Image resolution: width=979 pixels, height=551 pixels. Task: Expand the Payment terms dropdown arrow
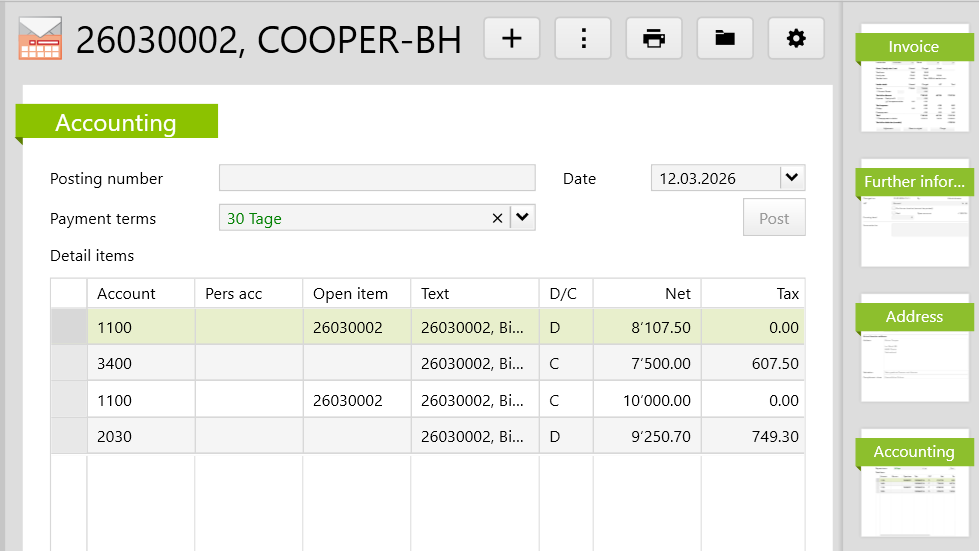click(x=523, y=218)
